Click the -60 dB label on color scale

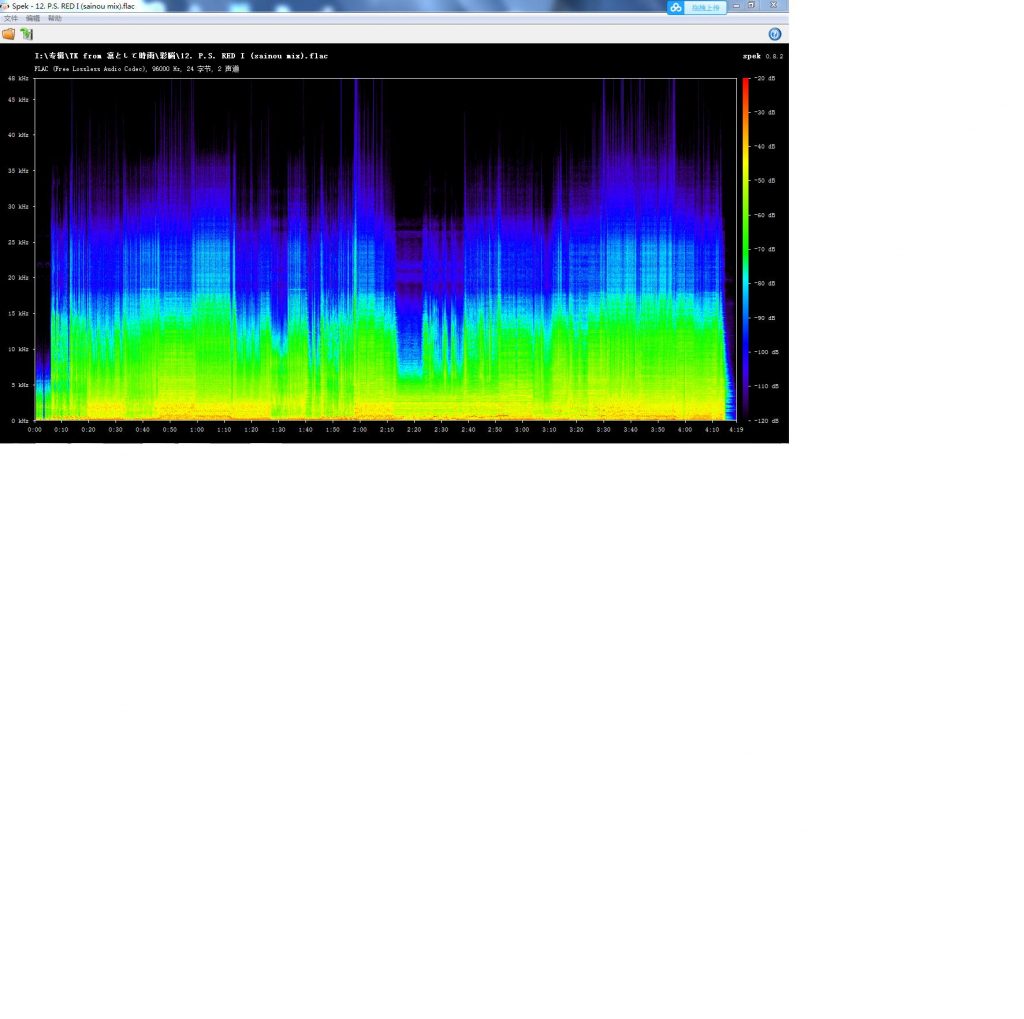[765, 215]
